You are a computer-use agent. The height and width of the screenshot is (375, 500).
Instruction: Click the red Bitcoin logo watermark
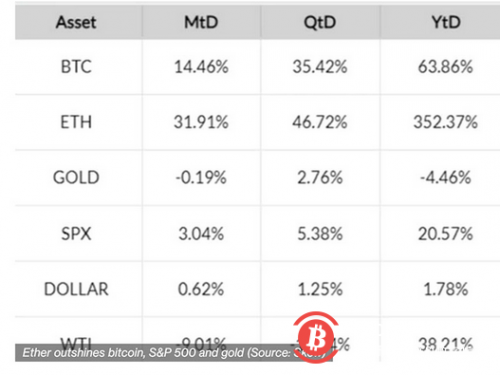click(x=316, y=337)
